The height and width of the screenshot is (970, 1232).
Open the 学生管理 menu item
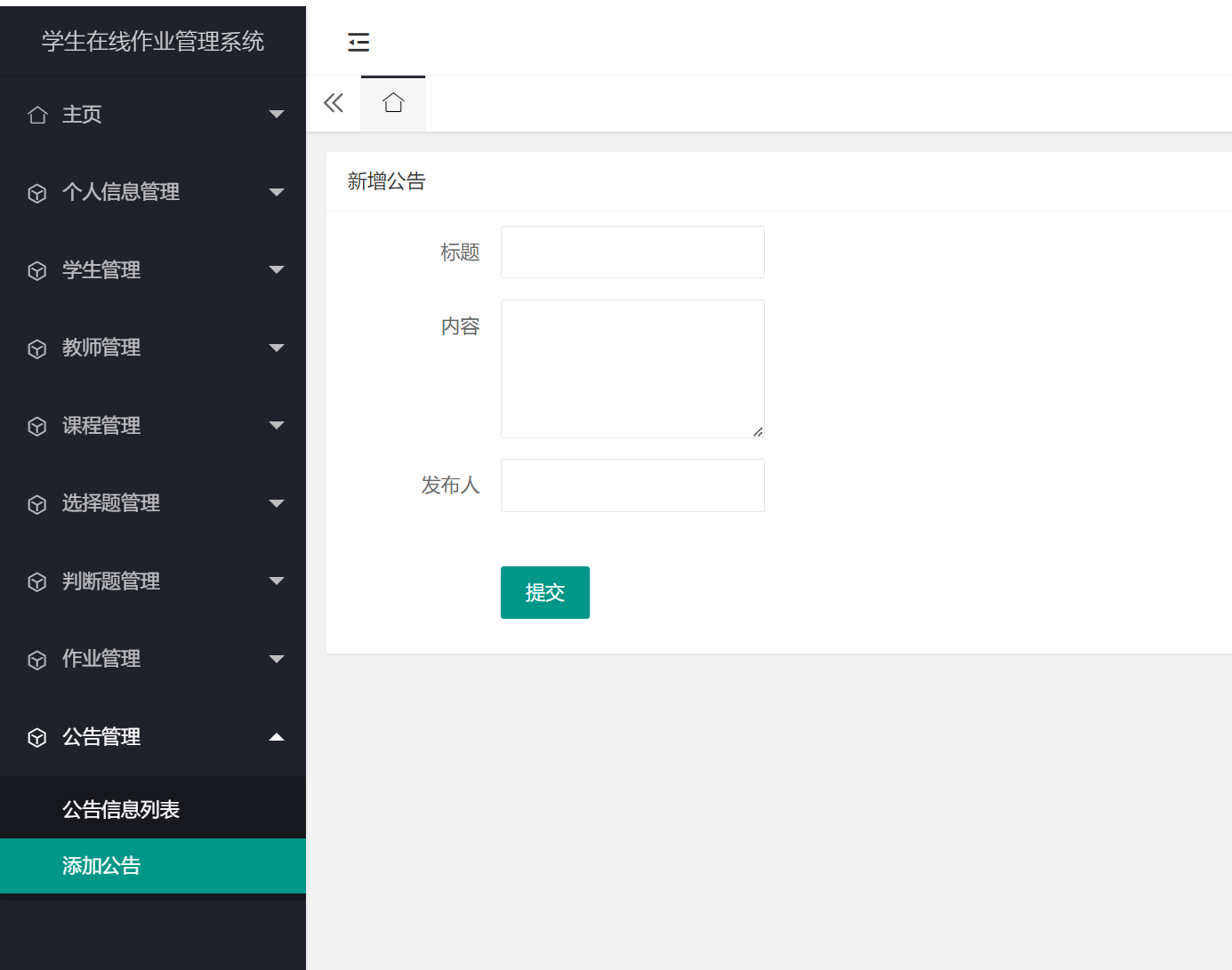153,269
